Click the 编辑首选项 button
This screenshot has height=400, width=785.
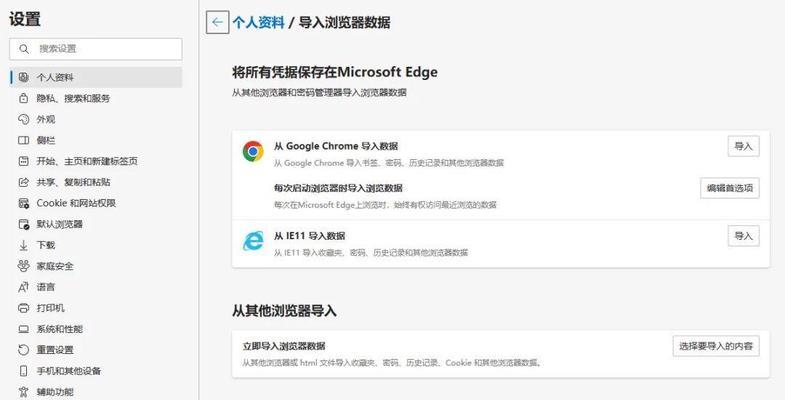[x=730, y=188]
